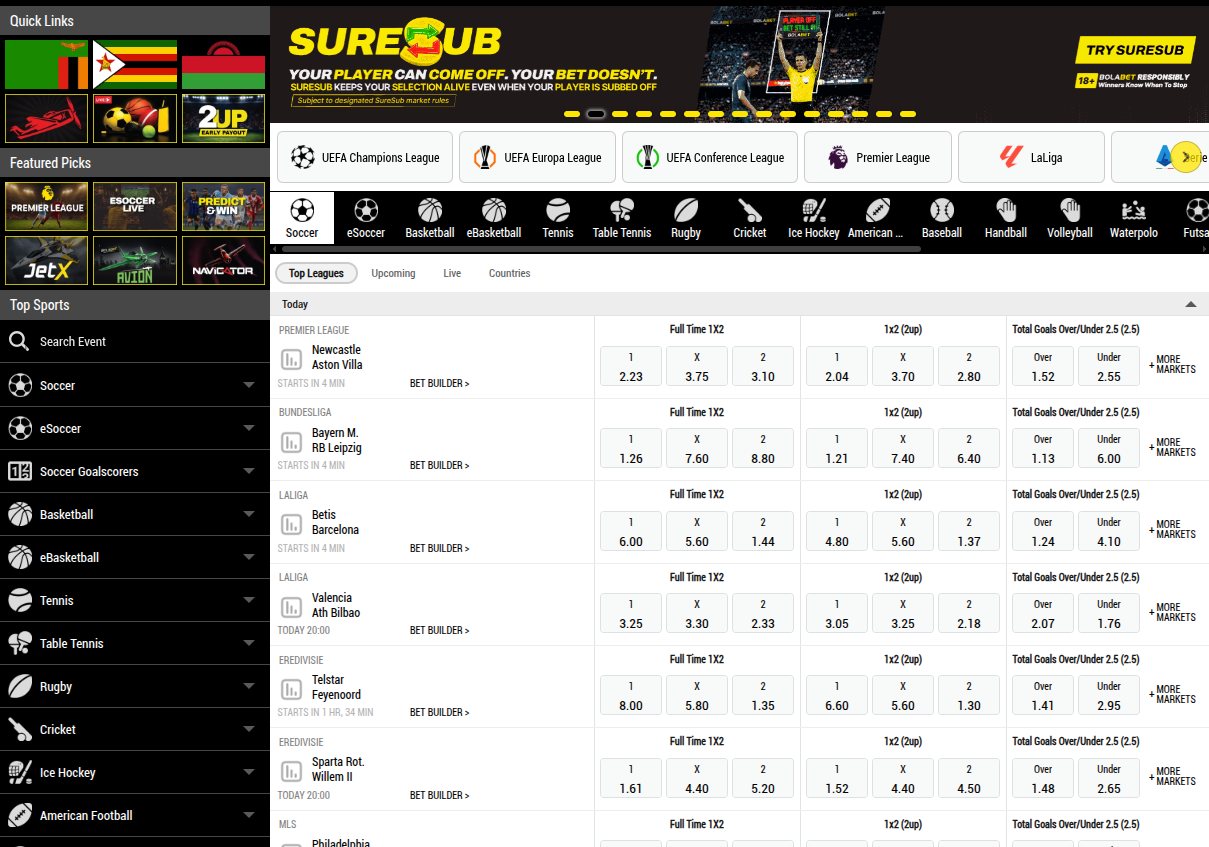Open More Markets for Betis vs Barcelona
The width and height of the screenshot is (1209, 847).
click(x=1174, y=529)
